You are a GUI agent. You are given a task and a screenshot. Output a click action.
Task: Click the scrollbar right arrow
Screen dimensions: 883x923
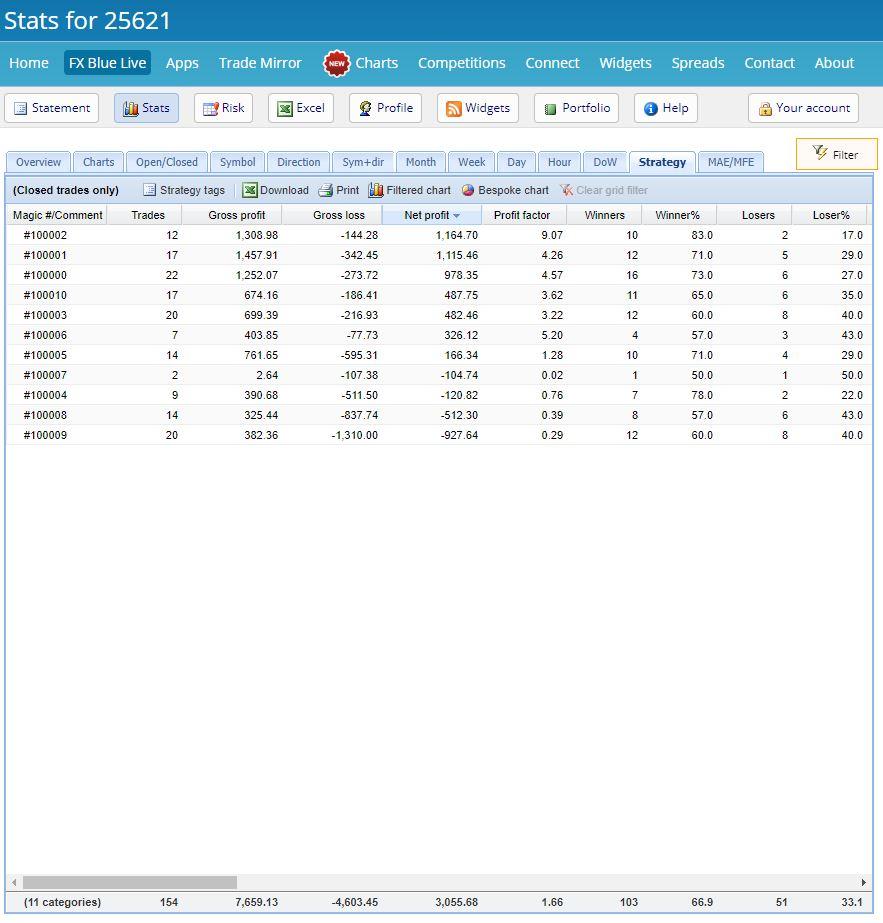point(864,882)
